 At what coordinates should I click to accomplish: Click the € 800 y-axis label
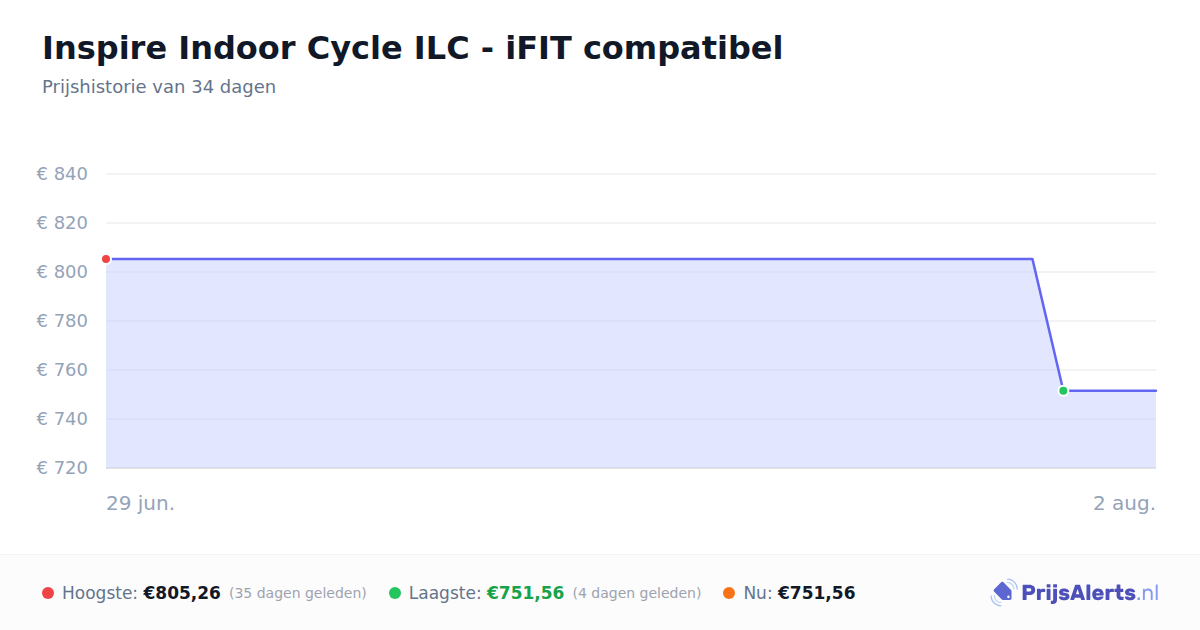coord(63,272)
